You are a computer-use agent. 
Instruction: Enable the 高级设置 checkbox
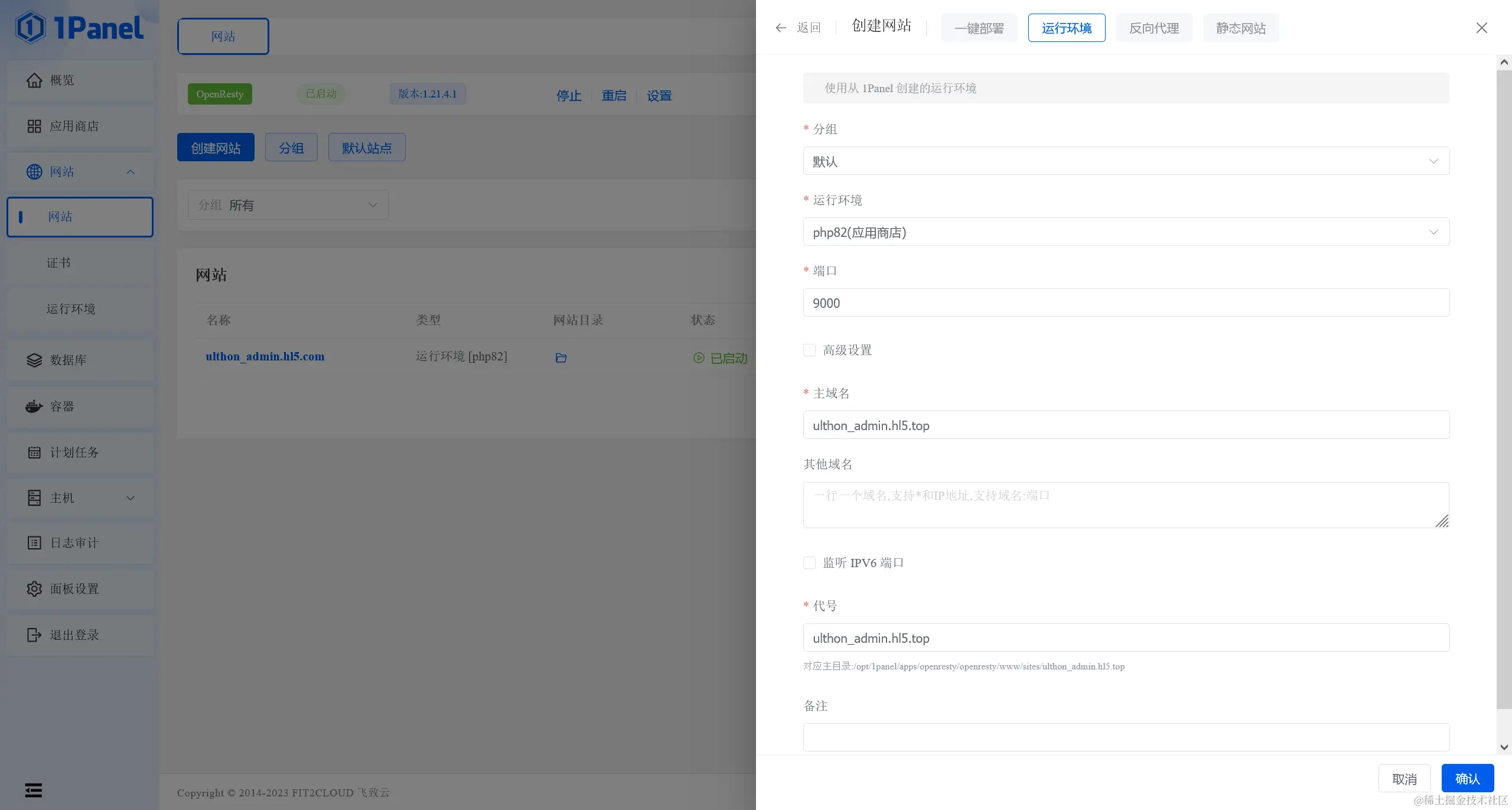point(810,350)
